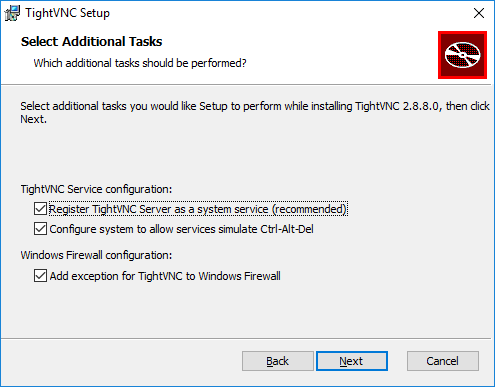
Task: Proceed by clicking the Next button
Action: 352,361
